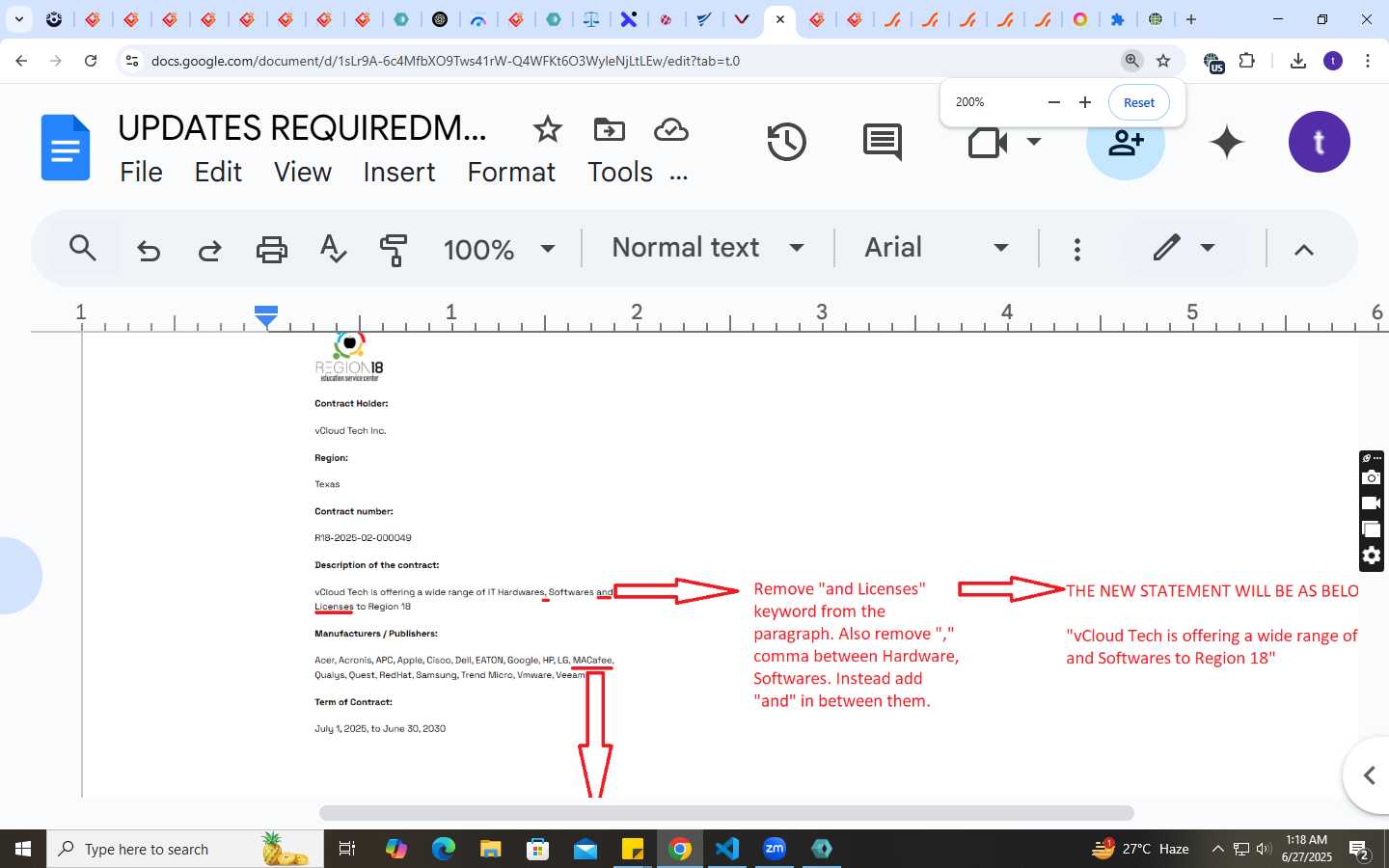Open the Edit menu
1389x868 pixels.
(218, 172)
